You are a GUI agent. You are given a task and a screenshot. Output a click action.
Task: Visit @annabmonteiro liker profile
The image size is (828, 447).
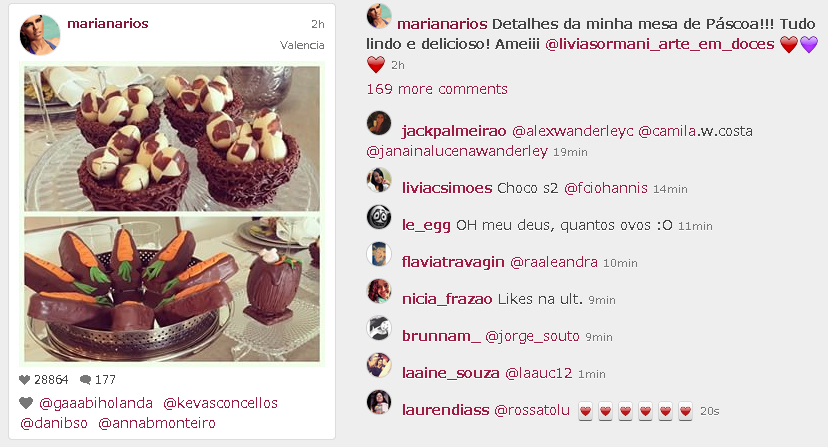pos(157,423)
